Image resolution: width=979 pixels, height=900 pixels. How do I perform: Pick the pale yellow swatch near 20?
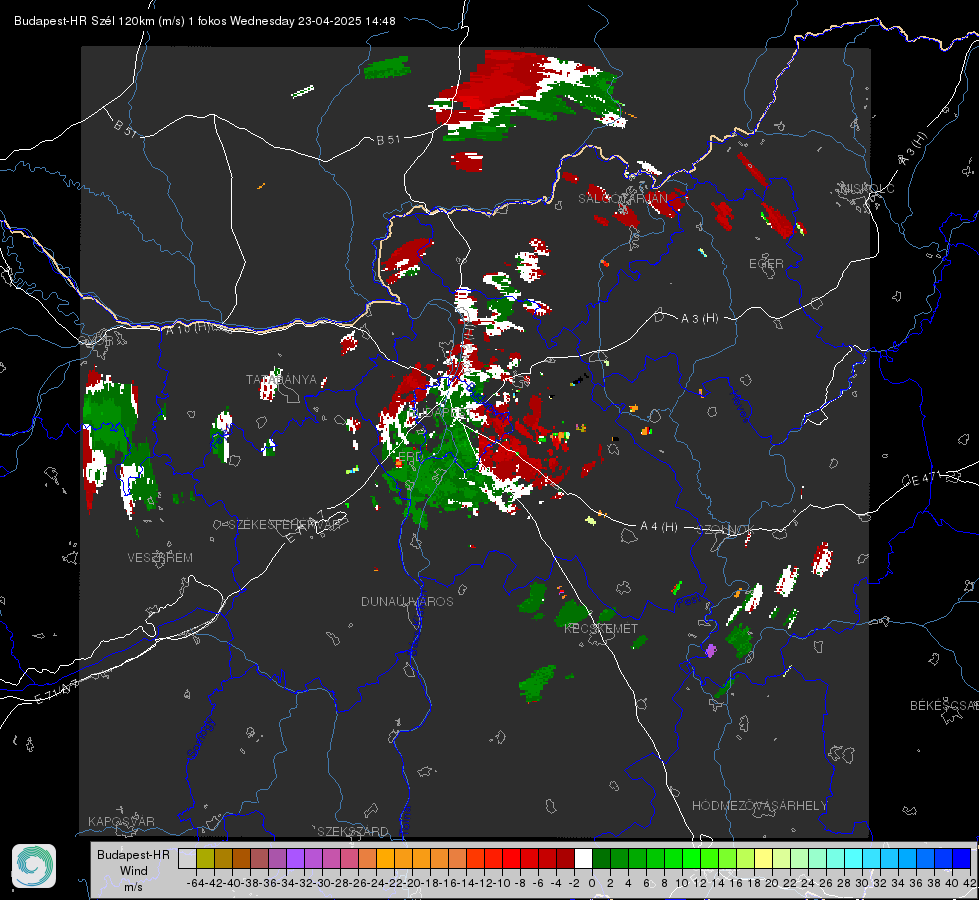click(x=763, y=858)
